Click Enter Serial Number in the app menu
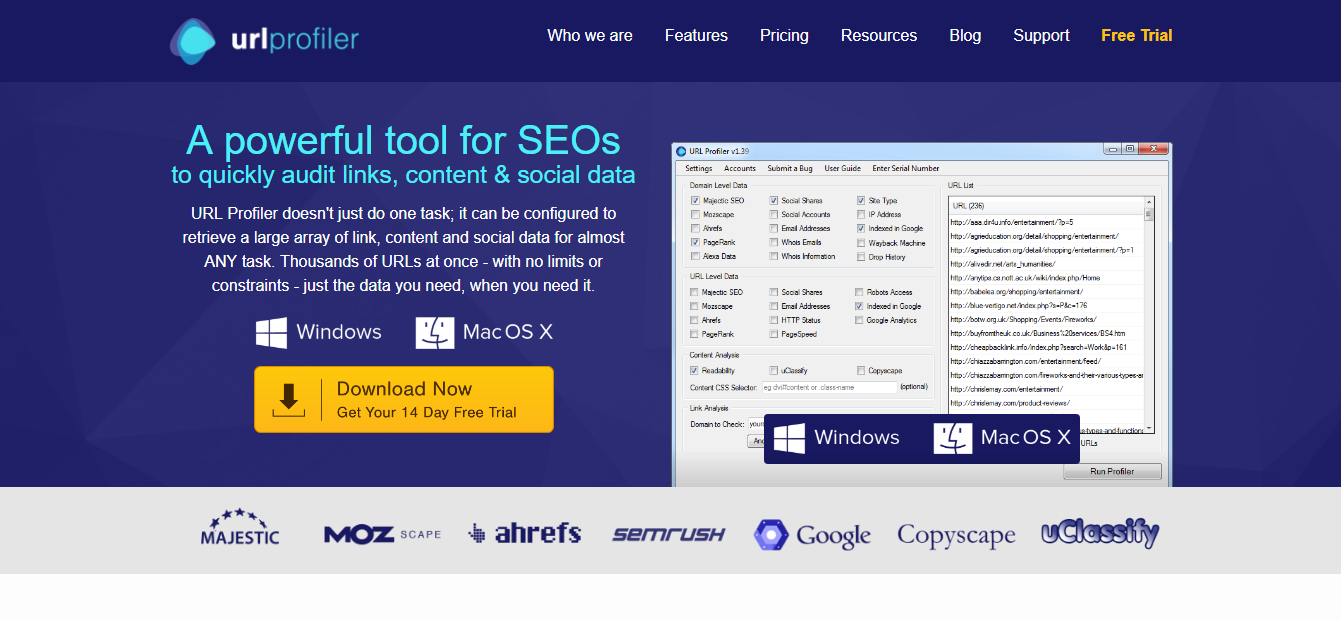Screen dimensions: 1341x620 pos(906,168)
